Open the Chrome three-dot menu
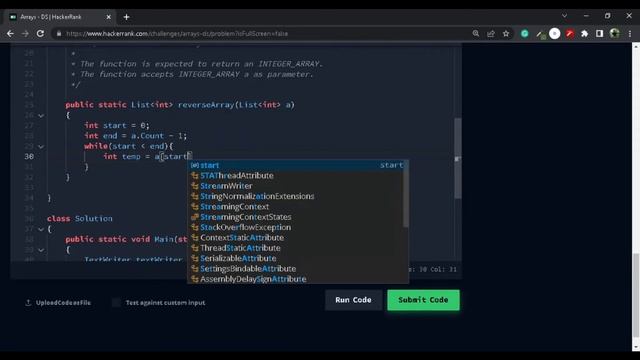Viewport: 640px width, 360px height. click(x=630, y=33)
